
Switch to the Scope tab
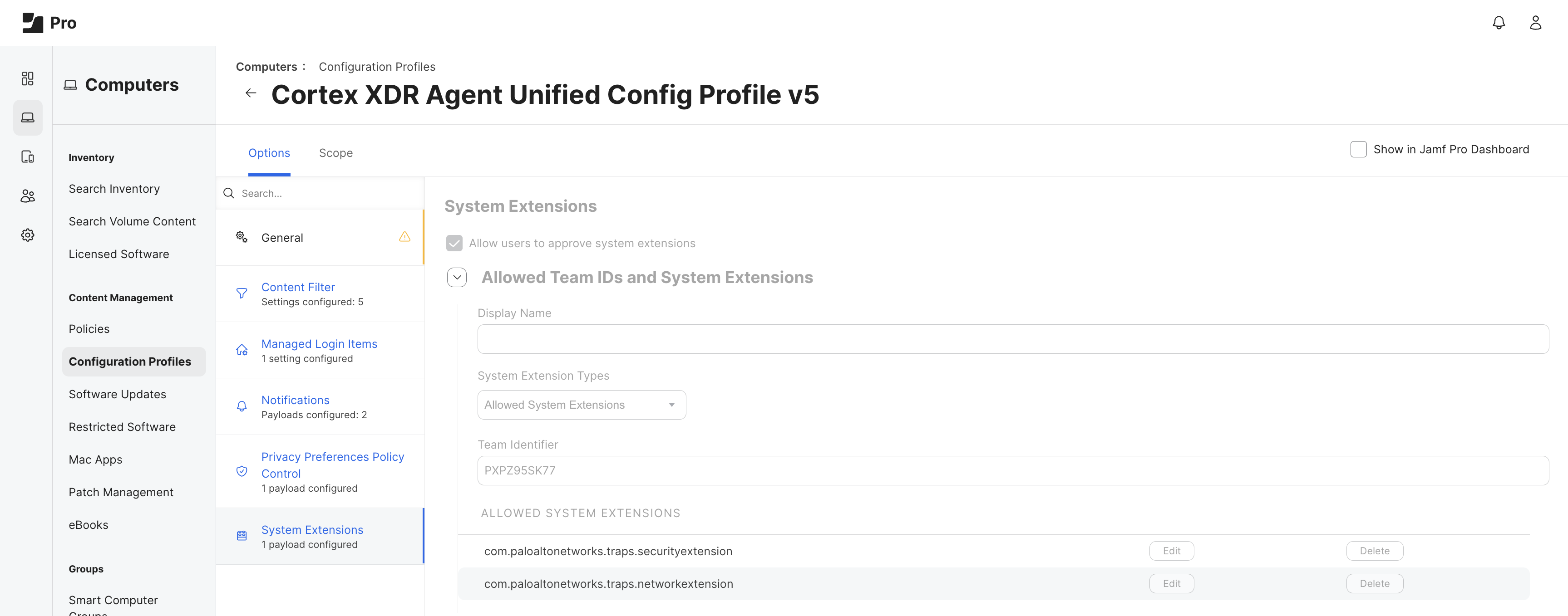(336, 153)
